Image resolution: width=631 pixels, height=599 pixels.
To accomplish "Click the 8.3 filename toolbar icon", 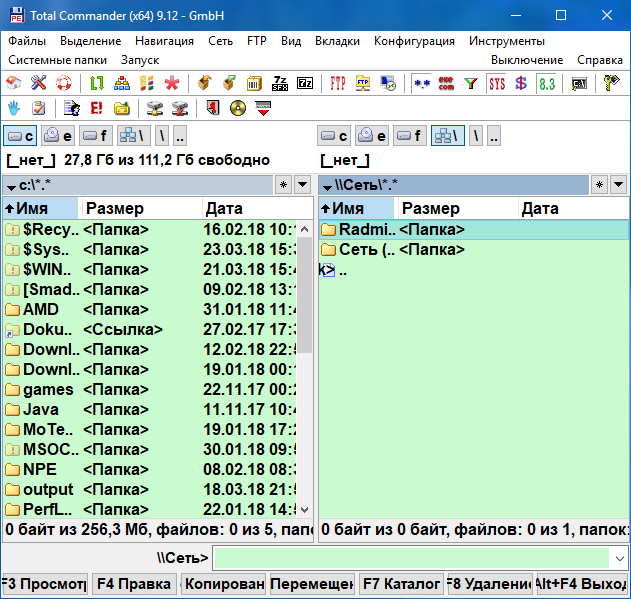I will pos(546,83).
